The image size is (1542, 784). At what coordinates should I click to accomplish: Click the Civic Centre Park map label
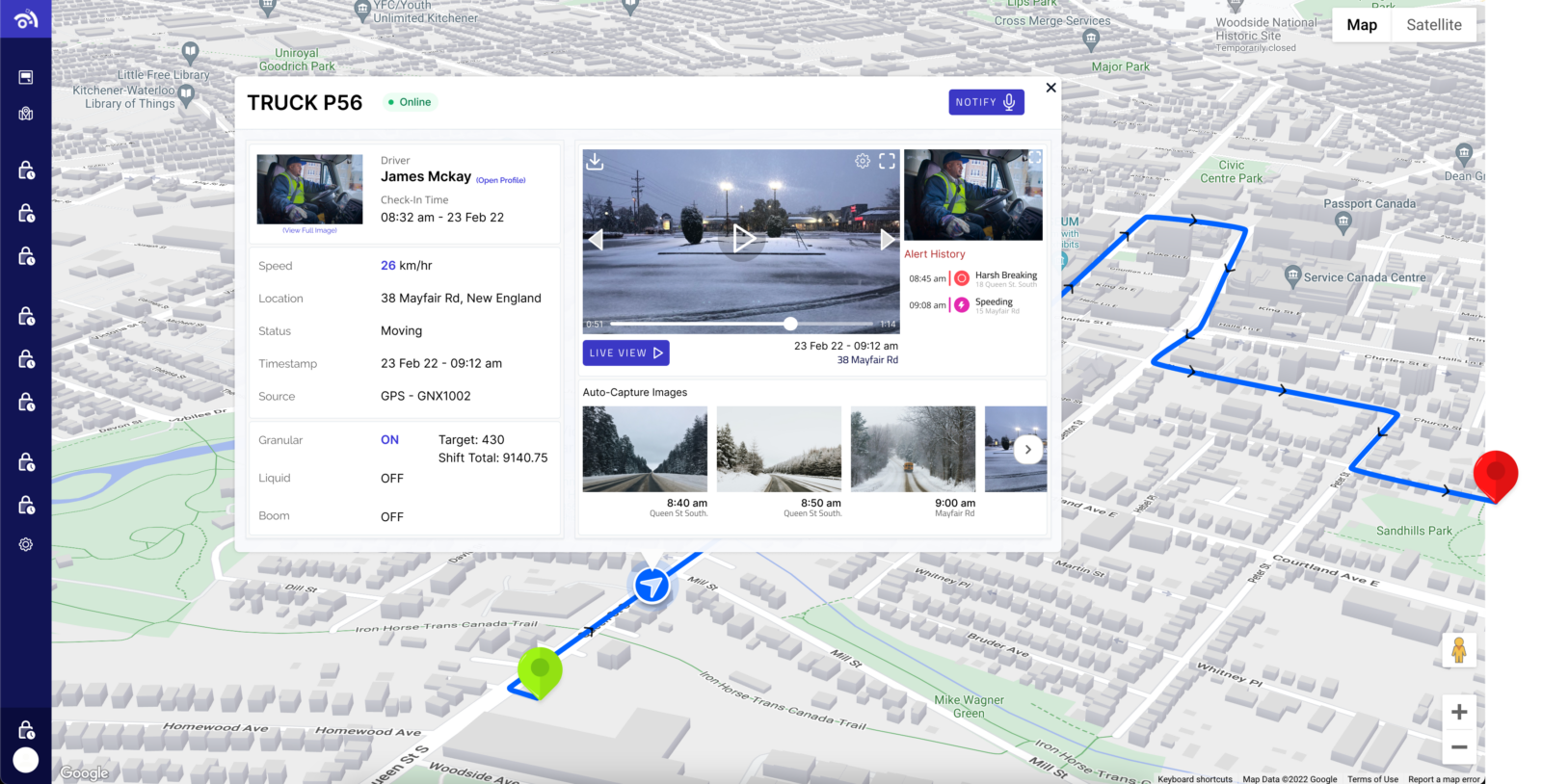click(1231, 171)
